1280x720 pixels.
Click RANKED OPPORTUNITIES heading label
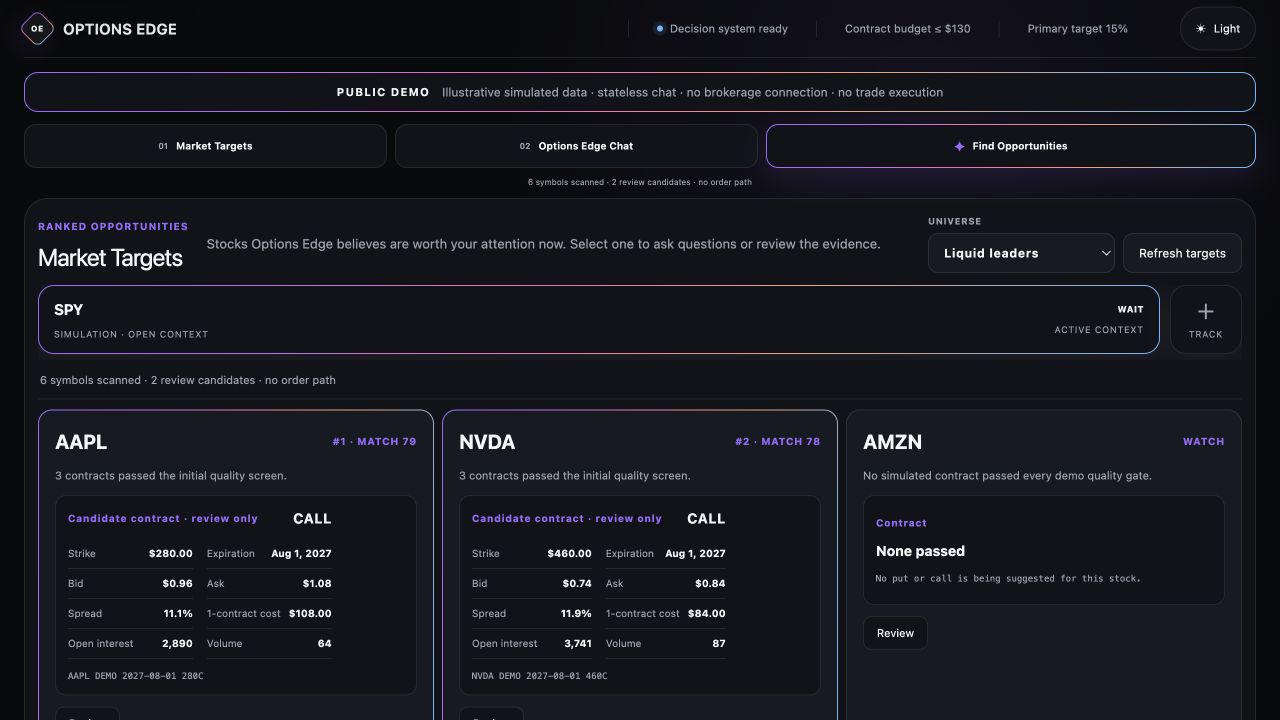[x=113, y=226]
